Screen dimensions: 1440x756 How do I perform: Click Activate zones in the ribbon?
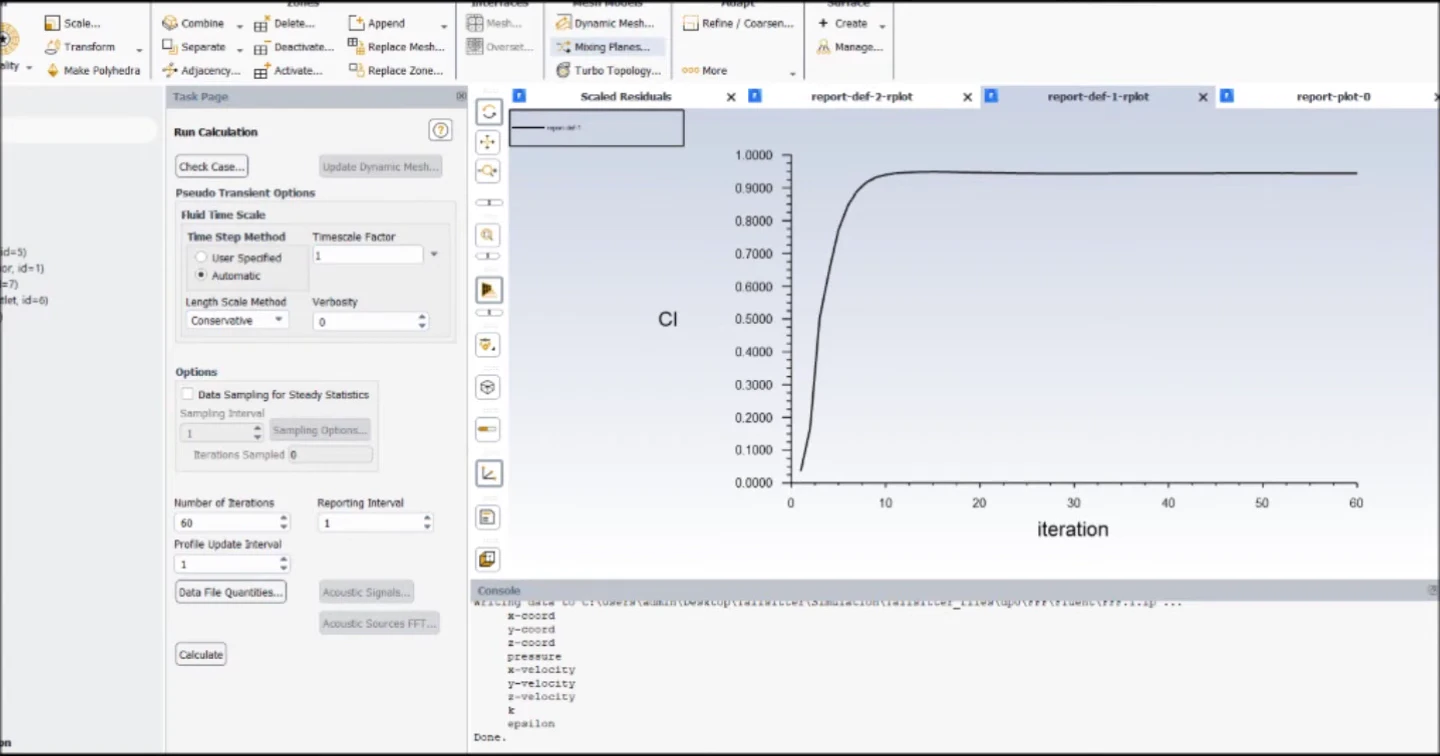(x=288, y=71)
